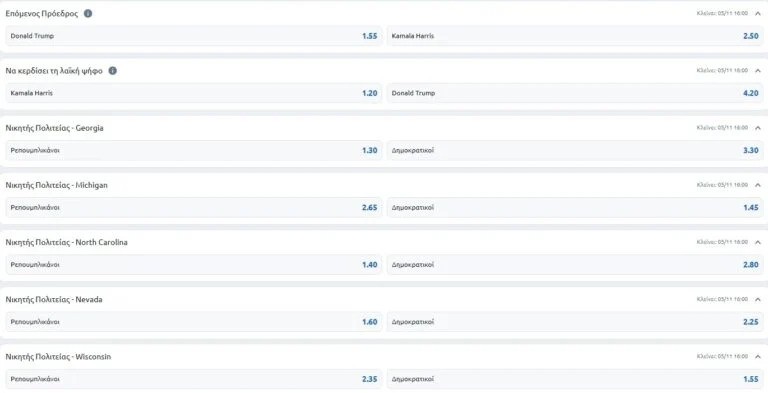Collapse the Nevada state winner market
Screen dimensions: 768x393
tap(758, 299)
